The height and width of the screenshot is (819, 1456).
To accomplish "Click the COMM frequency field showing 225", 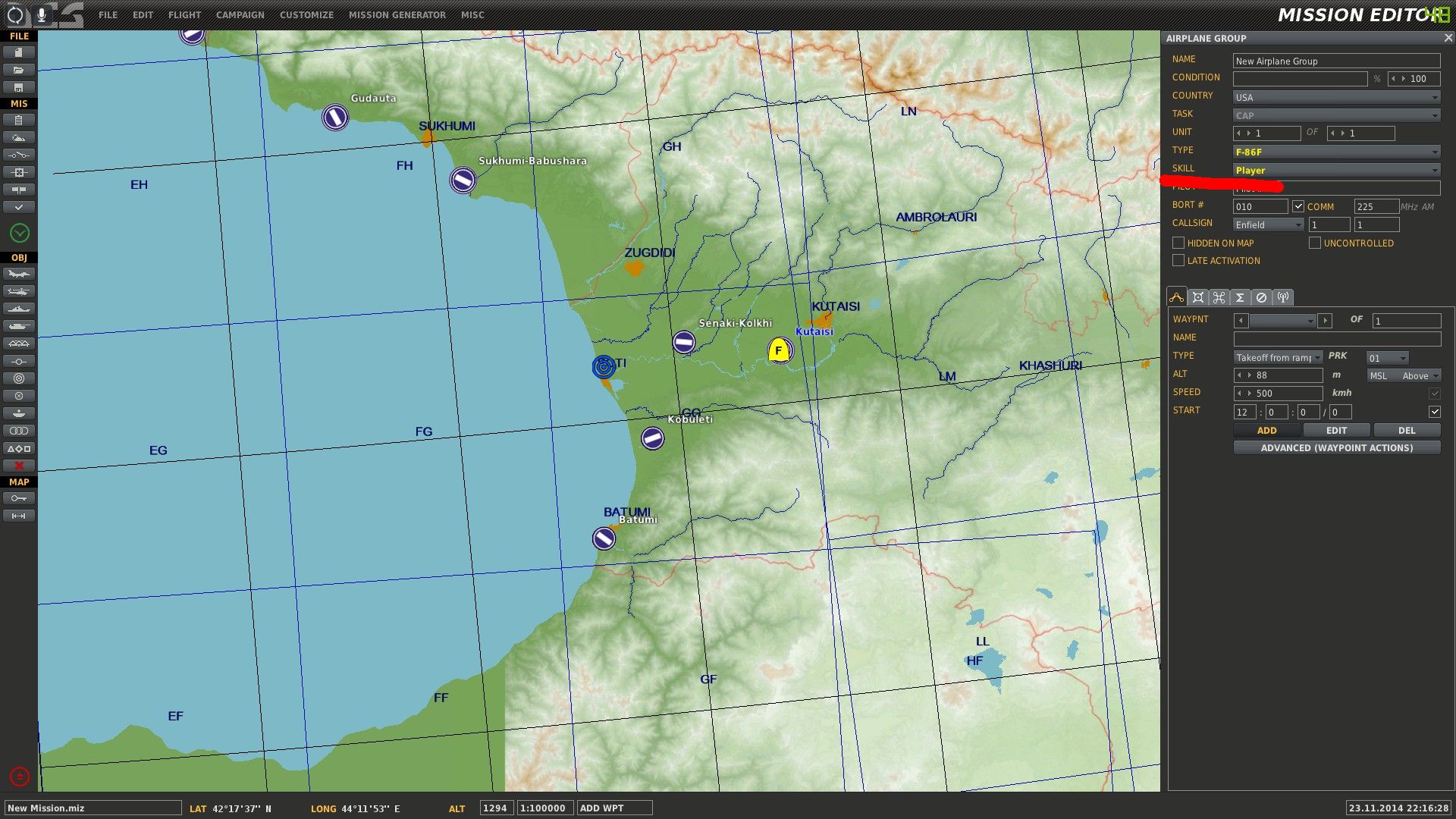I will [x=1376, y=206].
